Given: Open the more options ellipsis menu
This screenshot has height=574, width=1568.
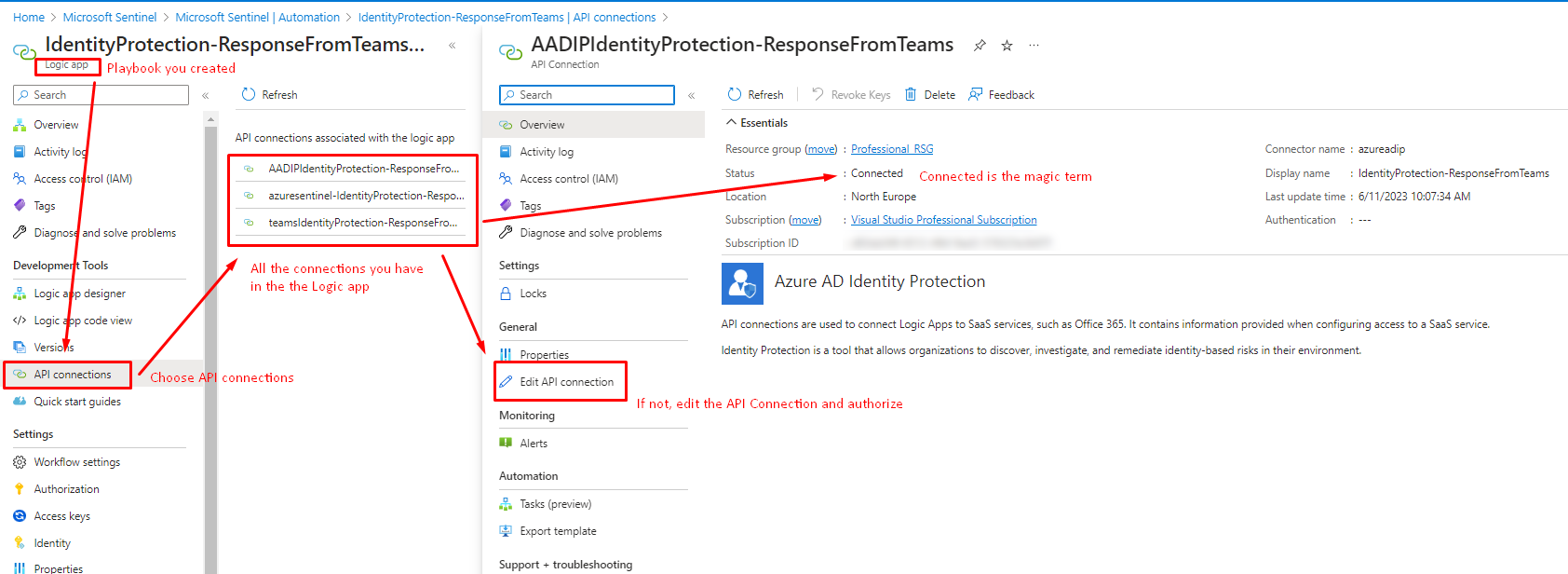Looking at the screenshot, I should click(x=1034, y=46).
